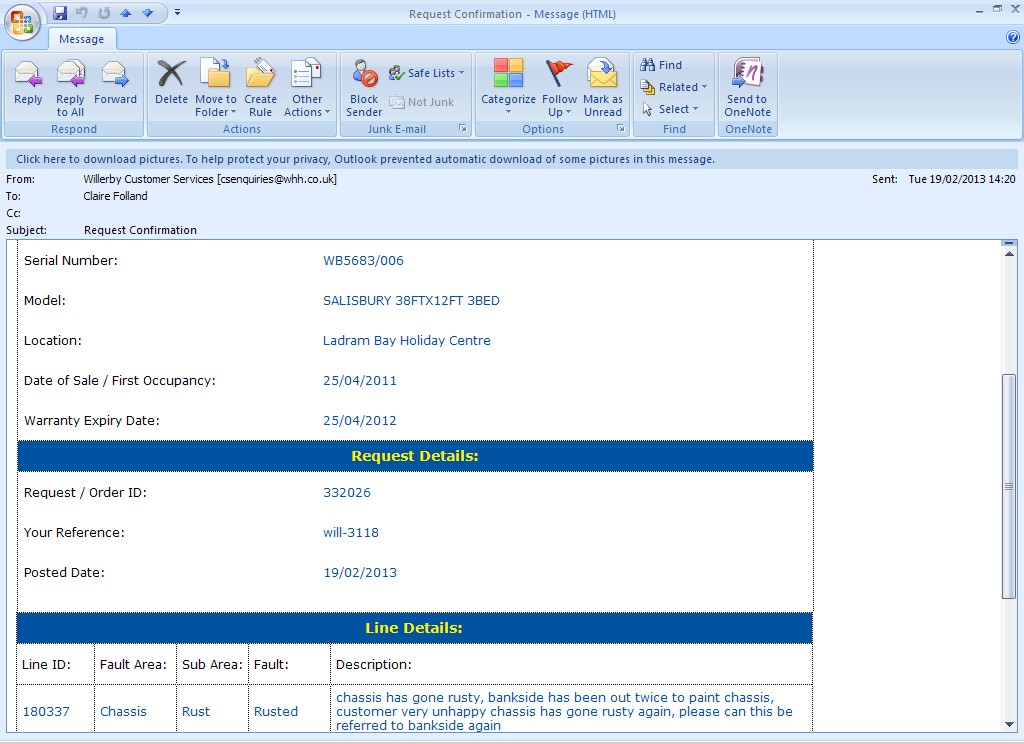Open Safe Lists dropdown
The width and height of the screenshot is (1024, 744).
click(x=427, y=73)
